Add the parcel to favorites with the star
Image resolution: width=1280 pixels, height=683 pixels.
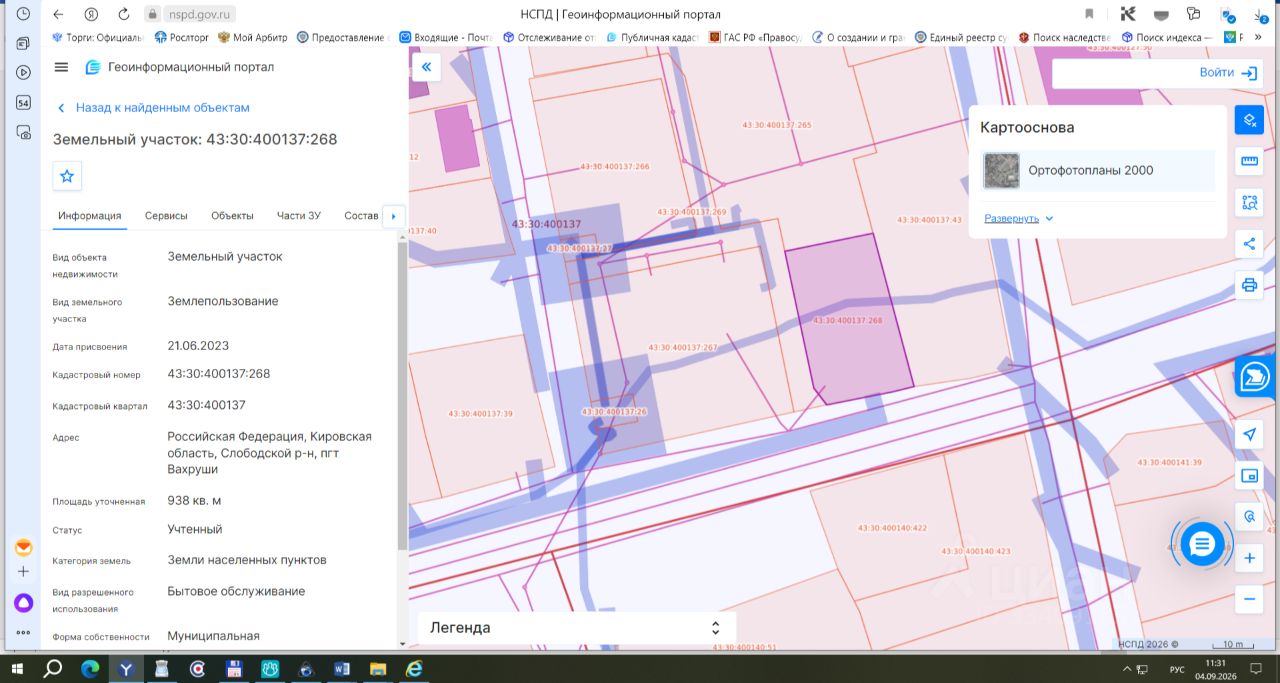[x=67, y=176]
